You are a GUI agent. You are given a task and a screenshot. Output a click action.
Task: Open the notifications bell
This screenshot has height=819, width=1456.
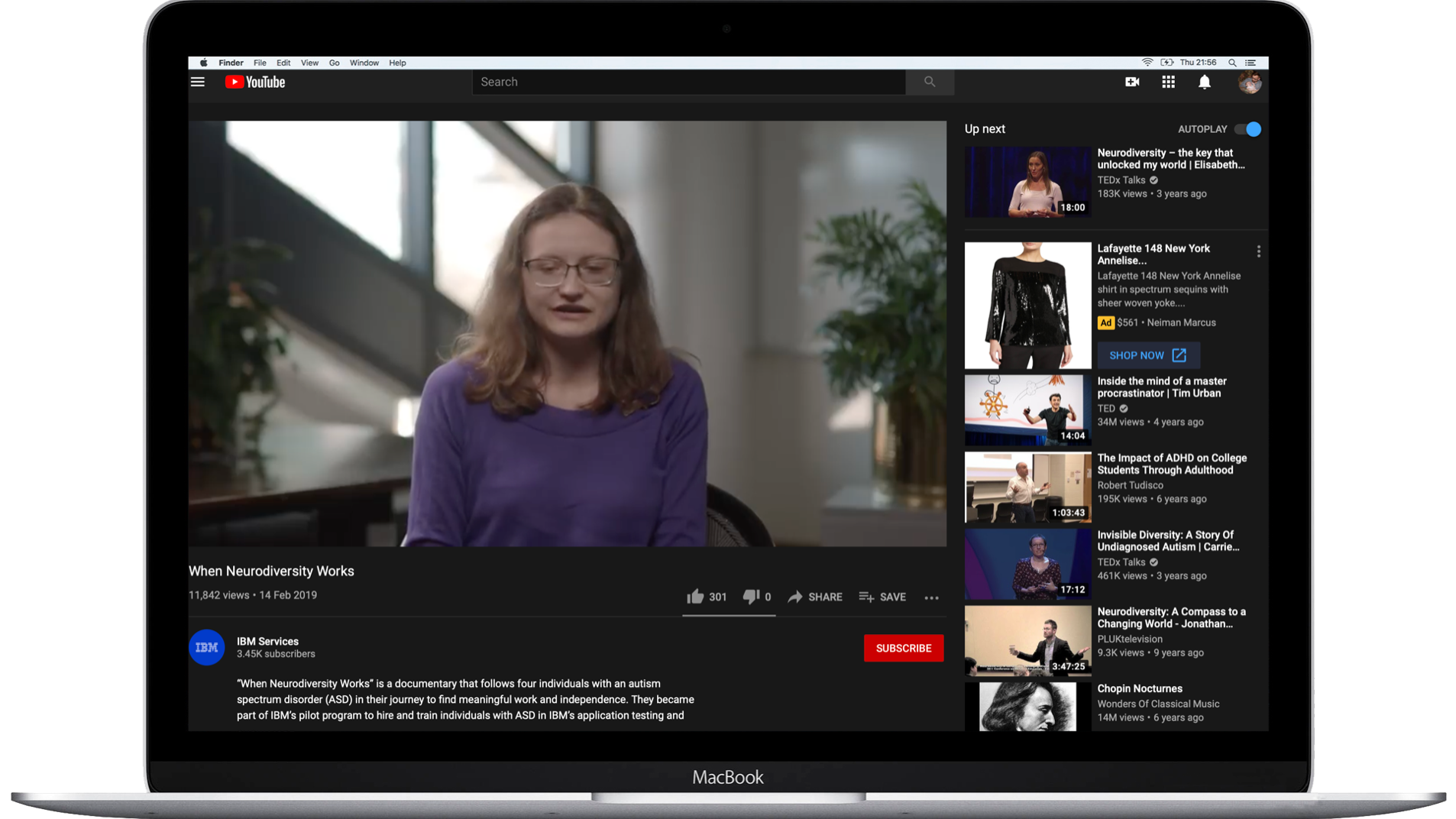1204,82
